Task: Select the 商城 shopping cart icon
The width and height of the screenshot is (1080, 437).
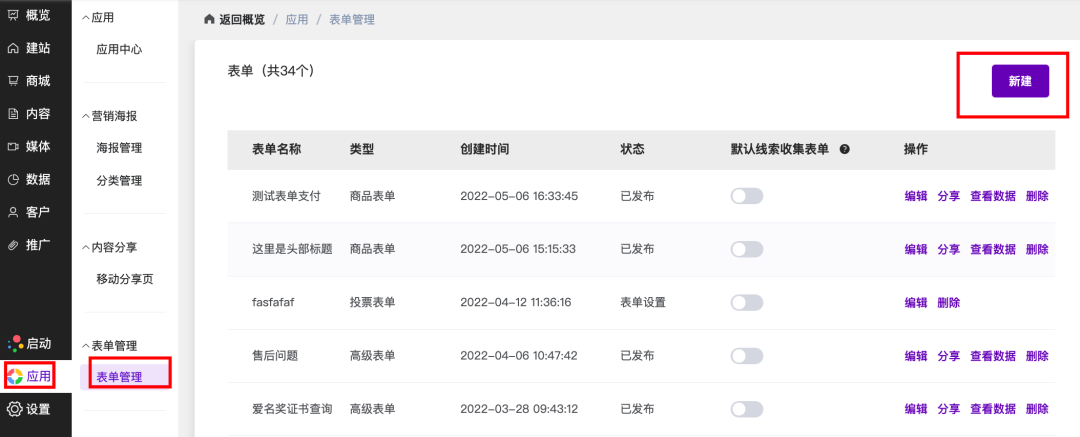Action: pyautogui.click(x=13, y=81)
